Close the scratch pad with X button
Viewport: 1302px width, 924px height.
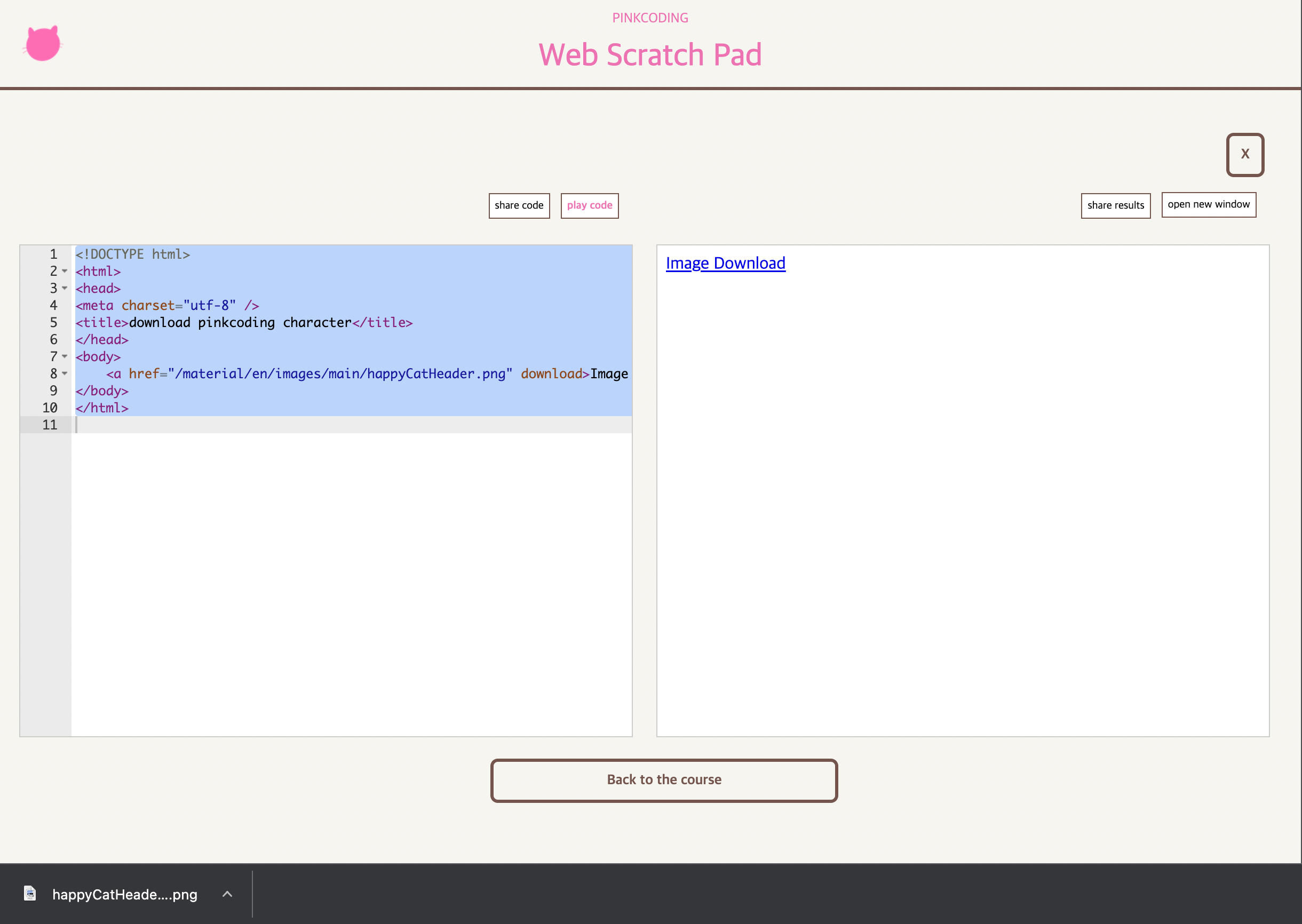(1245, 155)
